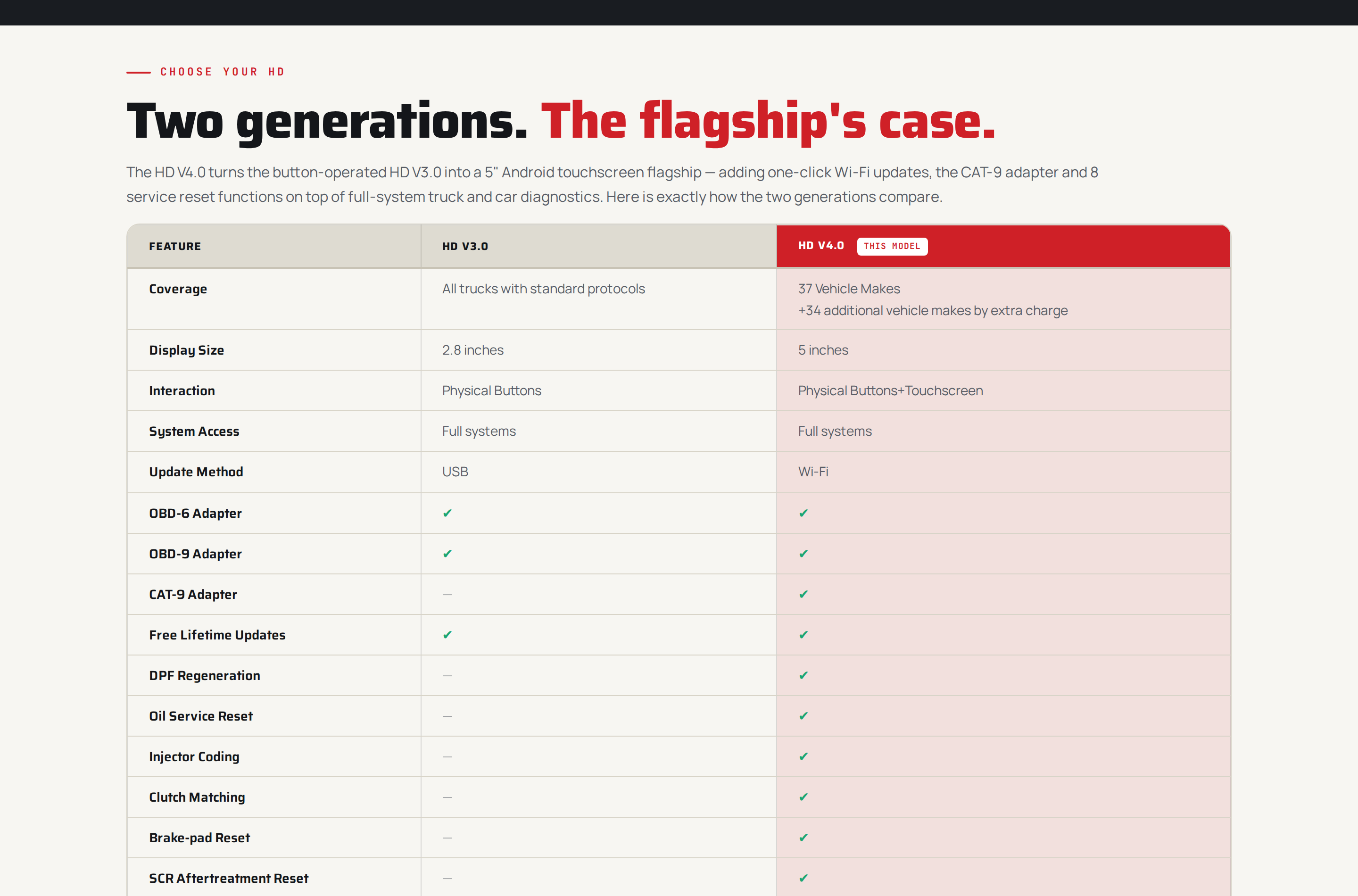Click the OBD-9 Adapter checkmark under HD V3.0
The width and height of the screenshot is (1358, 896).
pyautogui.click(x=447, y=554)
